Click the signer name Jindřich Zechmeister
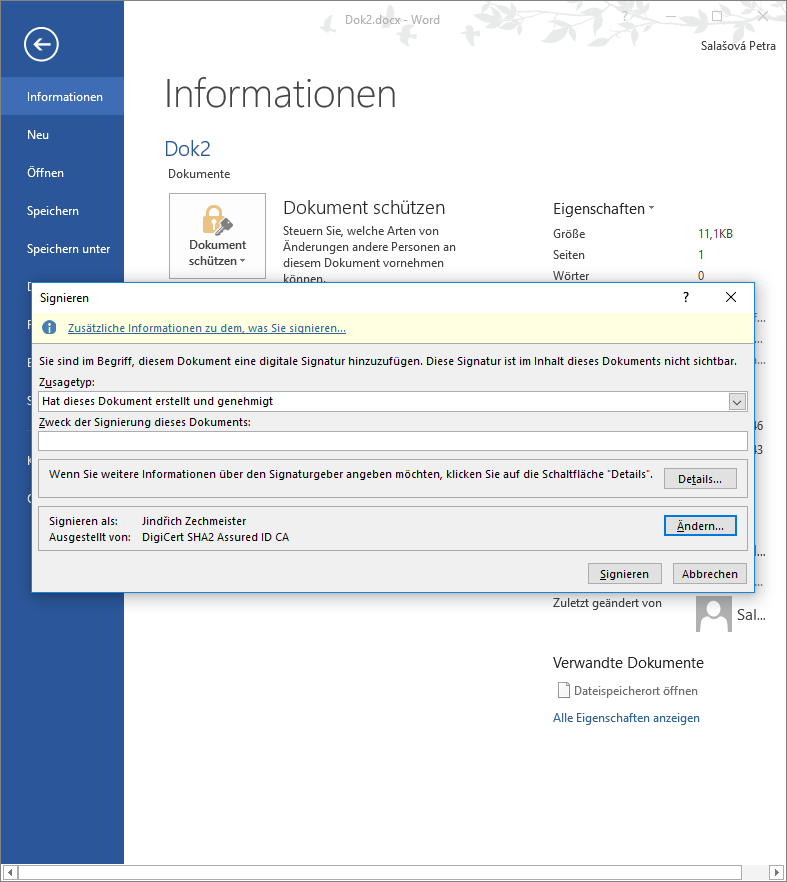This screenshot has height=882, width=787. (194, 521)
